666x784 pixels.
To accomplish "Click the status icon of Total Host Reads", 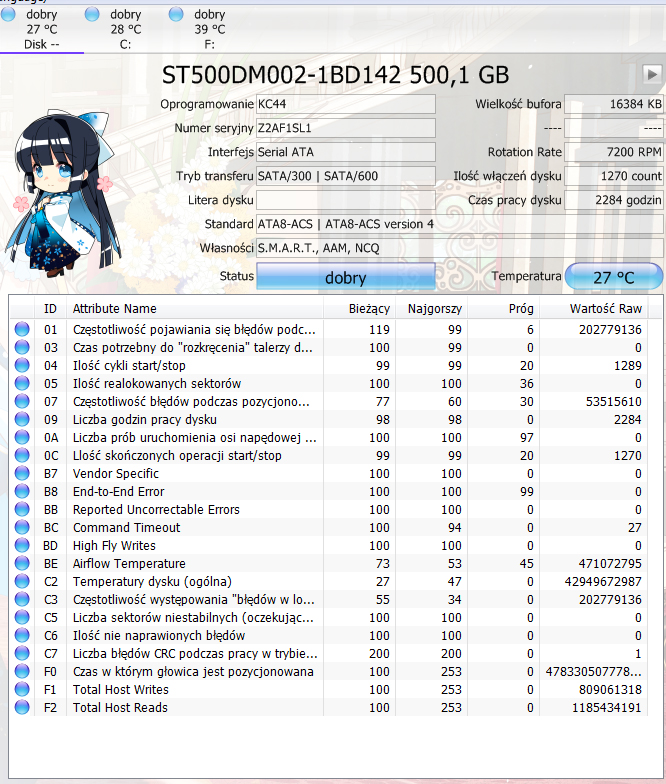I will (22, 707).
